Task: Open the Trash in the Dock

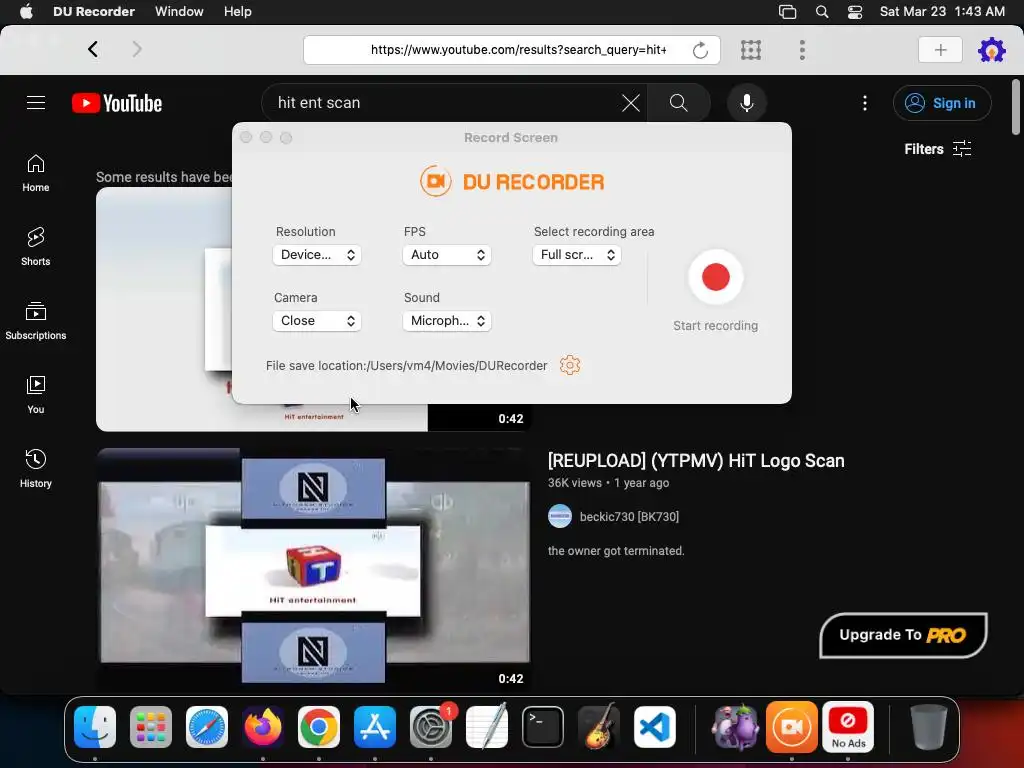Action: pos(929,727)
